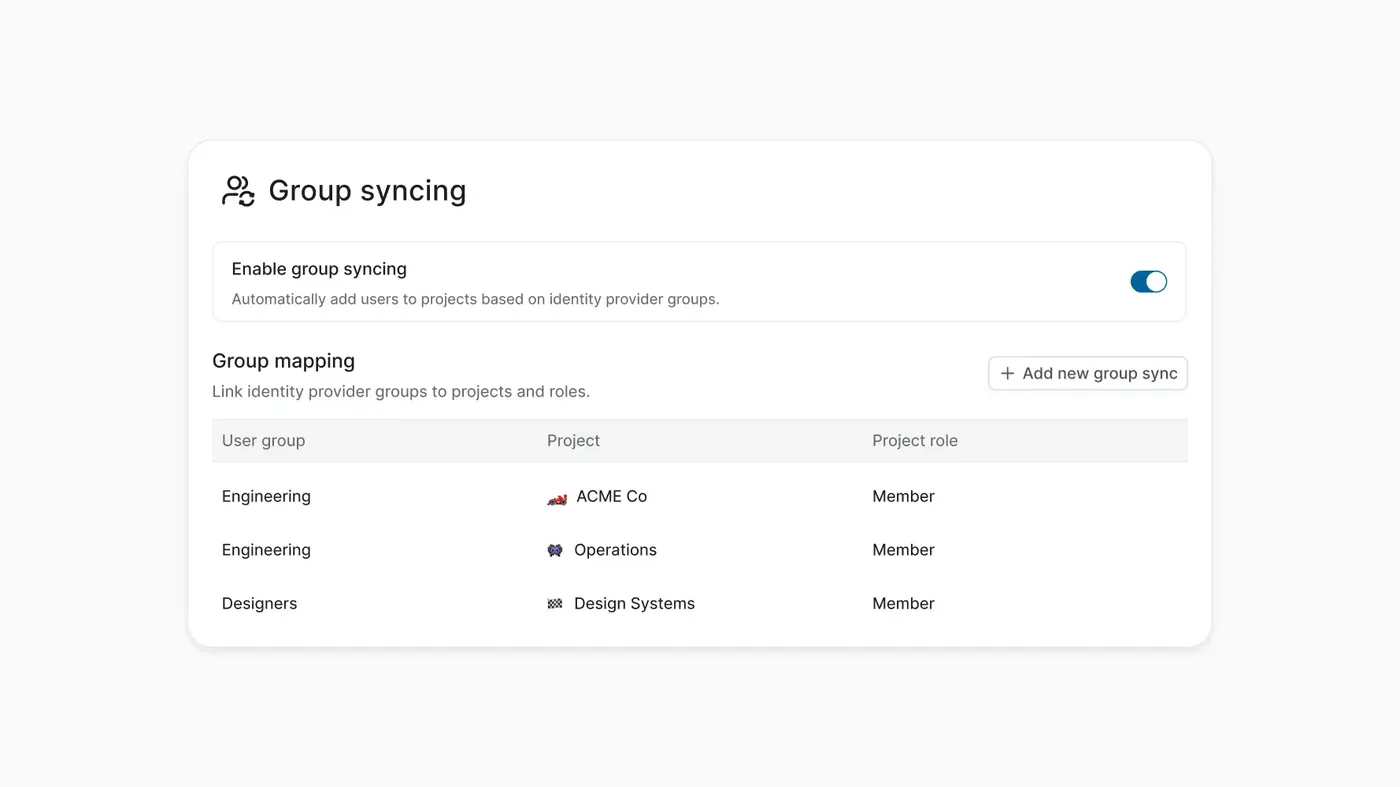Image resolution: width=1400 pixels, height=787 pixels.
Task: Click the Enable group syncing label
Action: click(319, 269)
